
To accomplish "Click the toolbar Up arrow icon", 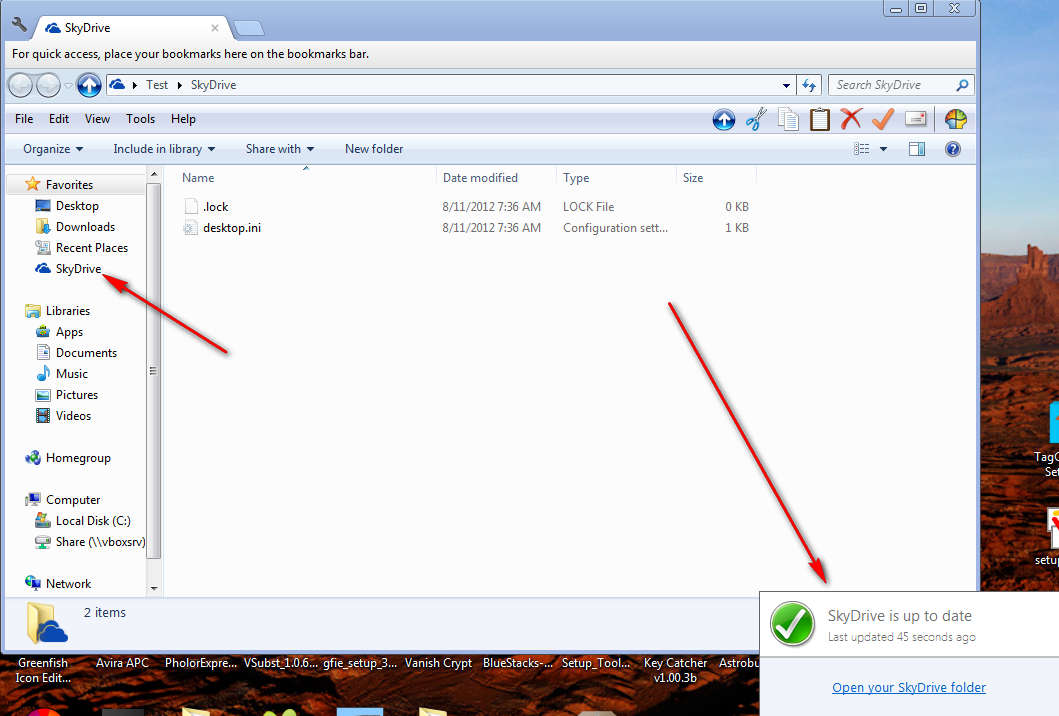I will [x=724, y=120].
